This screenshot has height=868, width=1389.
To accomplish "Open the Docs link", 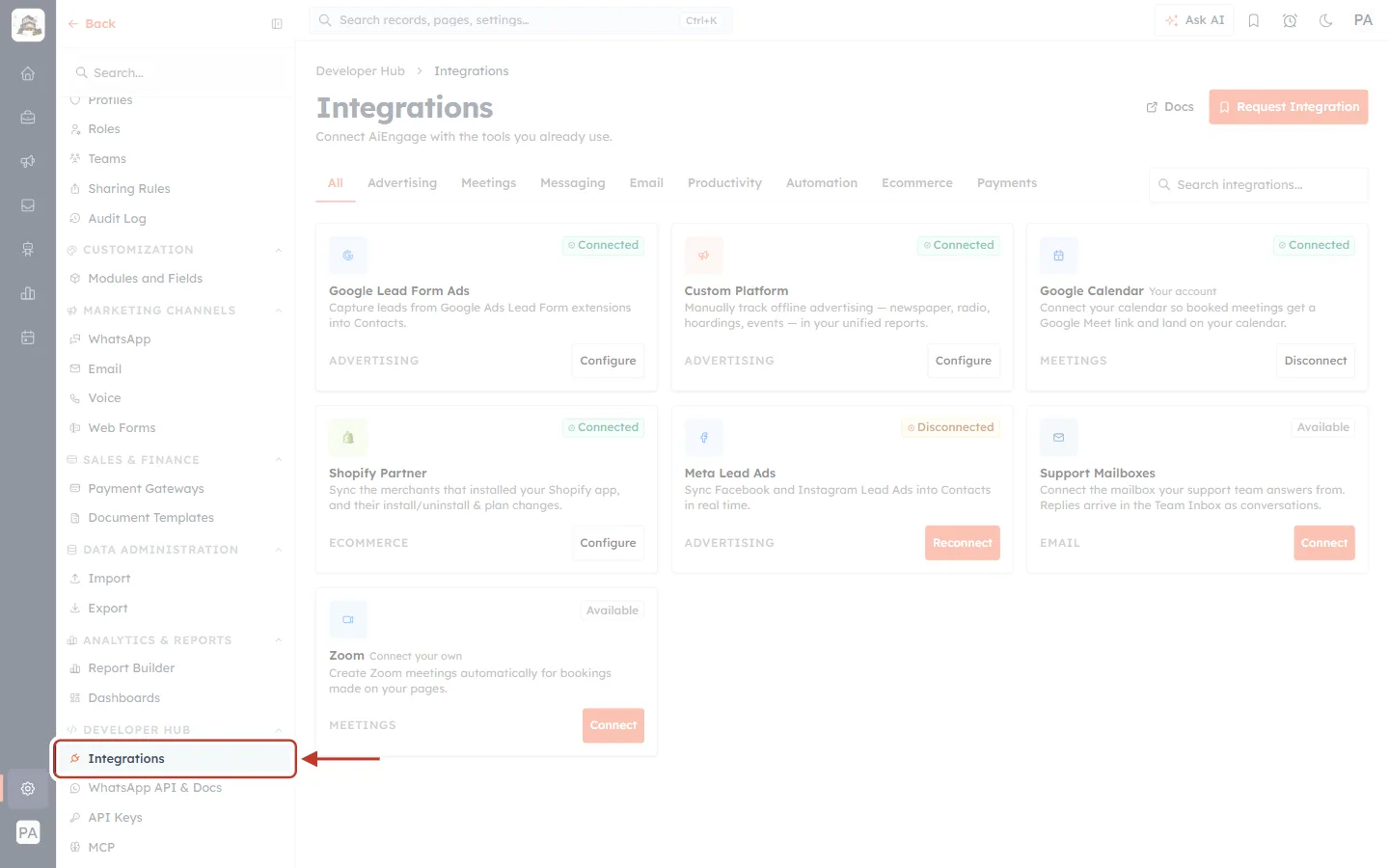I will [x=1170, y=107].
